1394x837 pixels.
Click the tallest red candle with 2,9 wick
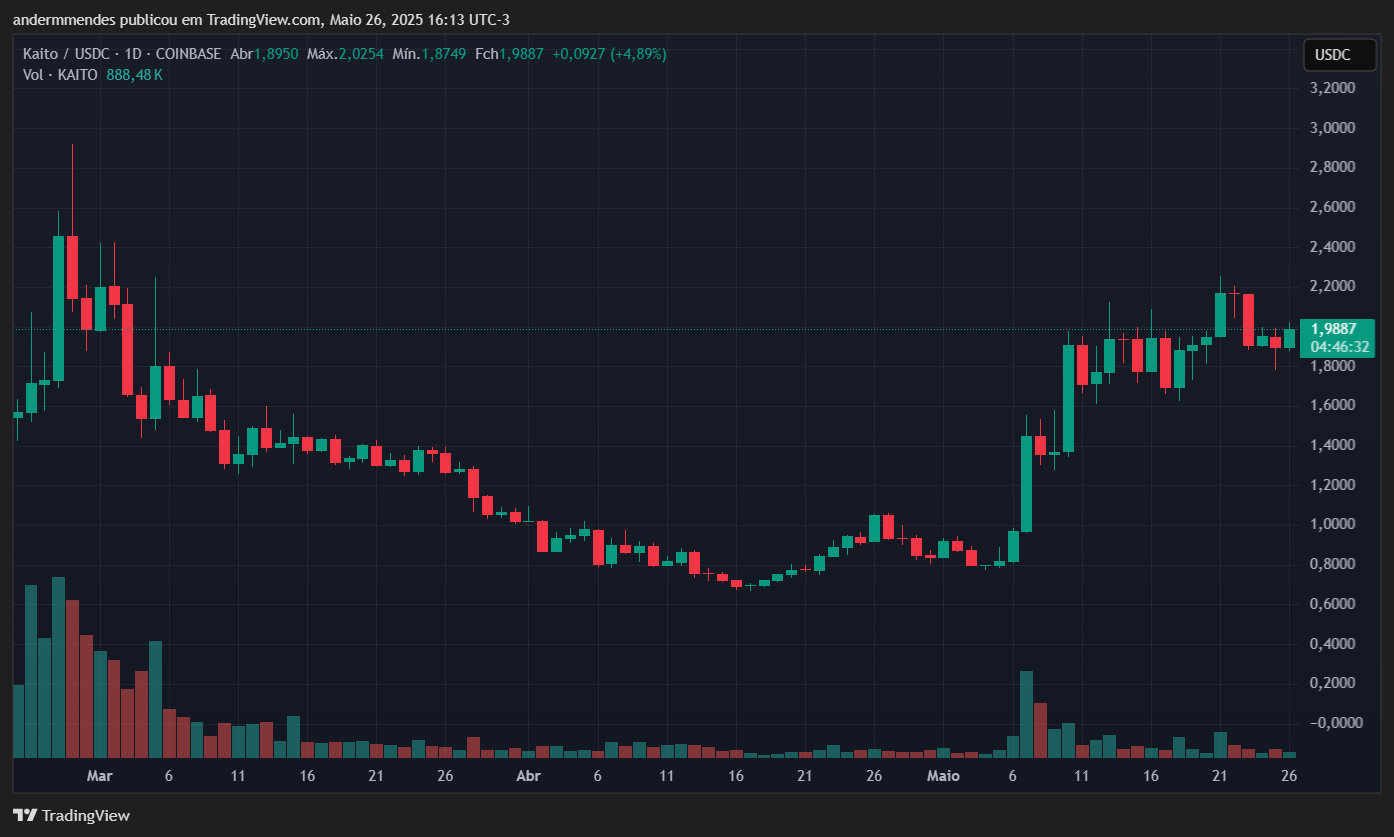coord(72,266)
